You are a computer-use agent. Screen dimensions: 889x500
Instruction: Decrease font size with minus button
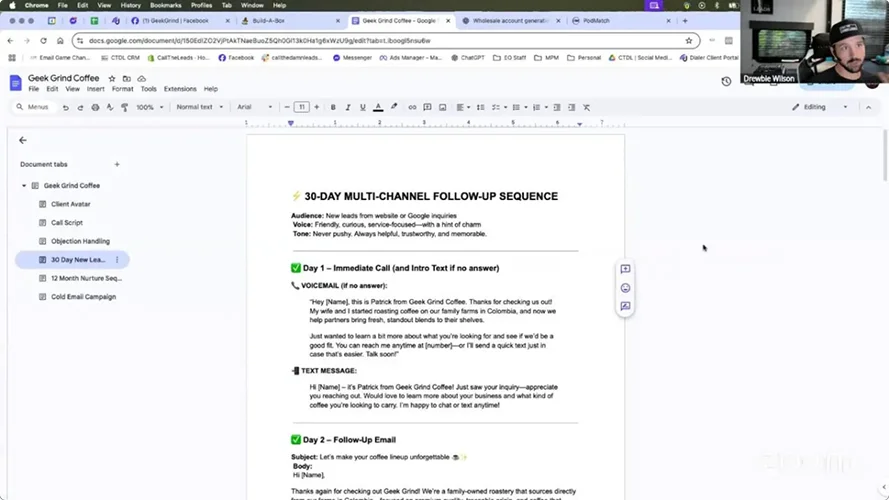coord(287,107)
